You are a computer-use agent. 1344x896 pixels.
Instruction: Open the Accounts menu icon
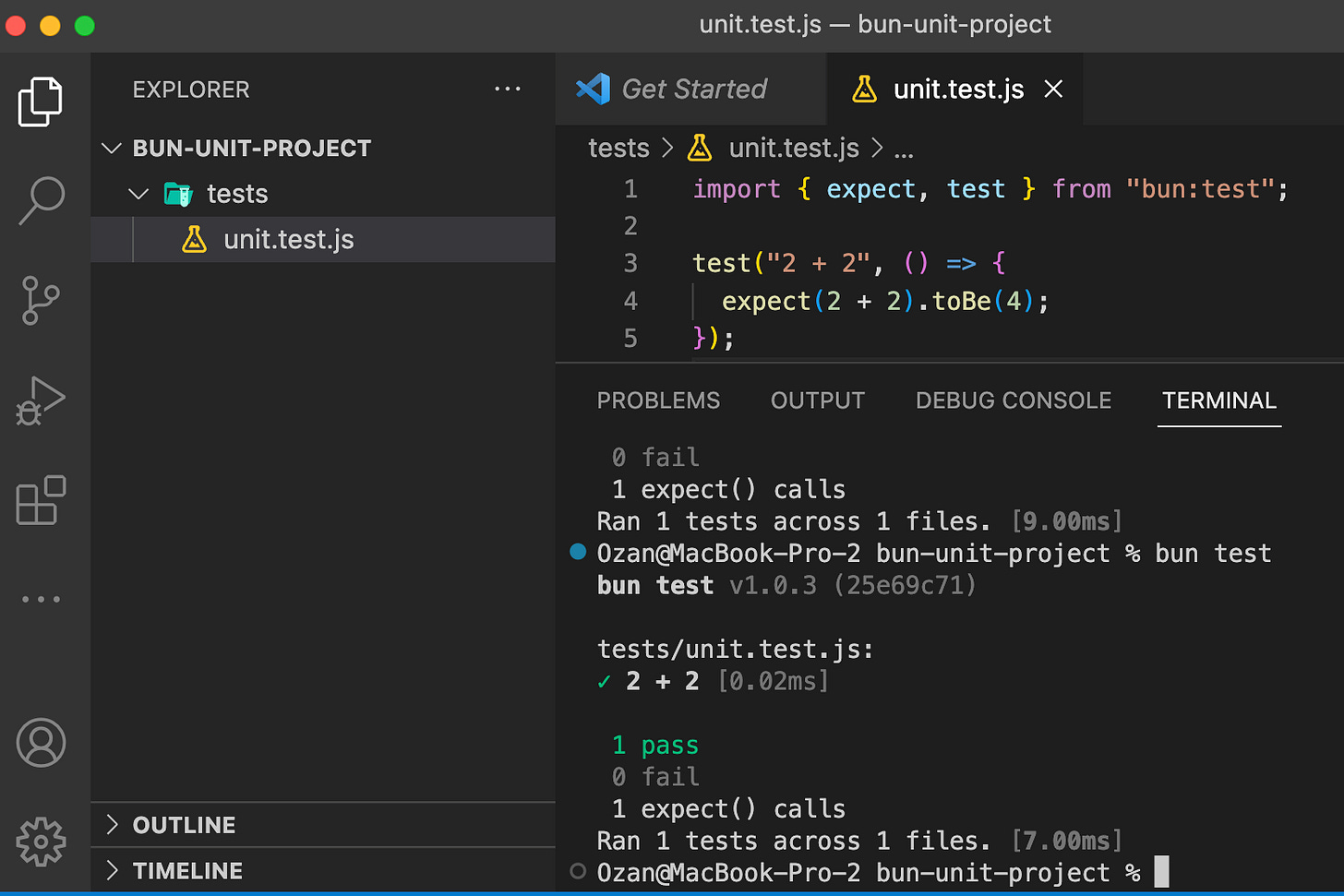click(41, 743)
